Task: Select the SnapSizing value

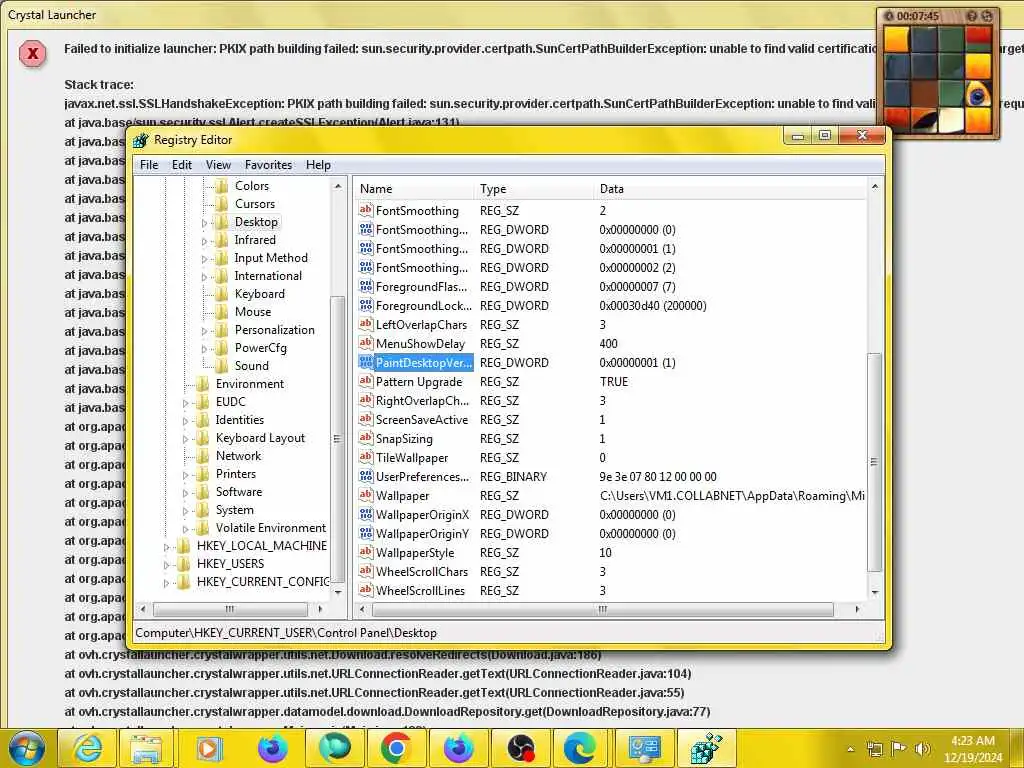Action: pos(404,438)
